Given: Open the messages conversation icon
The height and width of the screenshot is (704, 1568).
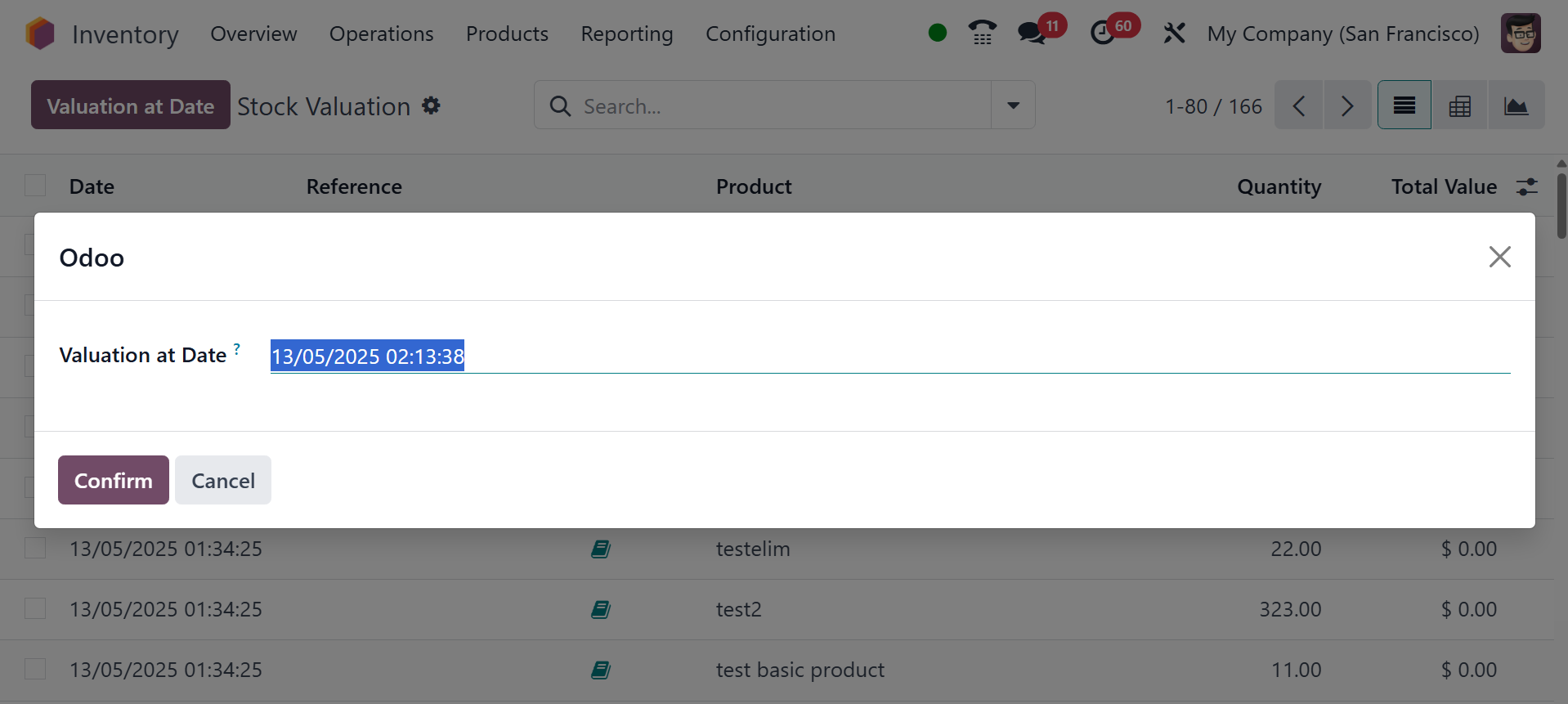Looking at the screenshot, I should [x=1031, y=33].
